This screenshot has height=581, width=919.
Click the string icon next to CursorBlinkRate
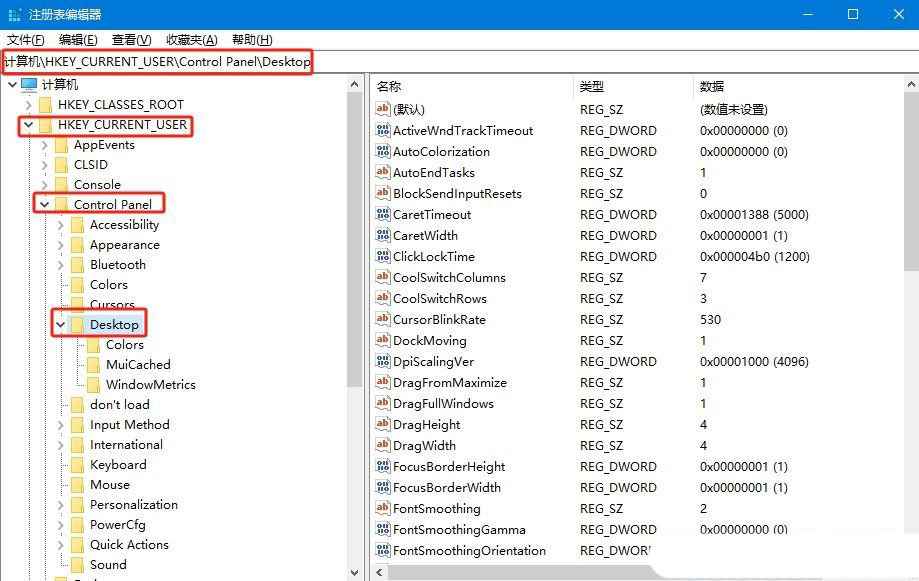pyautogui.click(x=384, y=319)
